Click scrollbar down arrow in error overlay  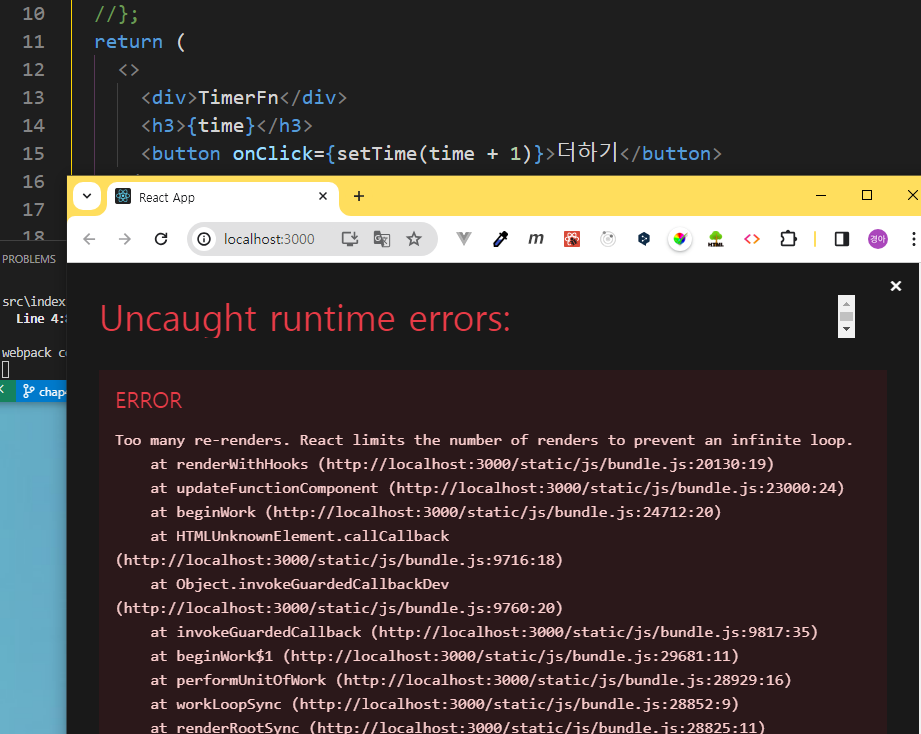coord(846,329)
